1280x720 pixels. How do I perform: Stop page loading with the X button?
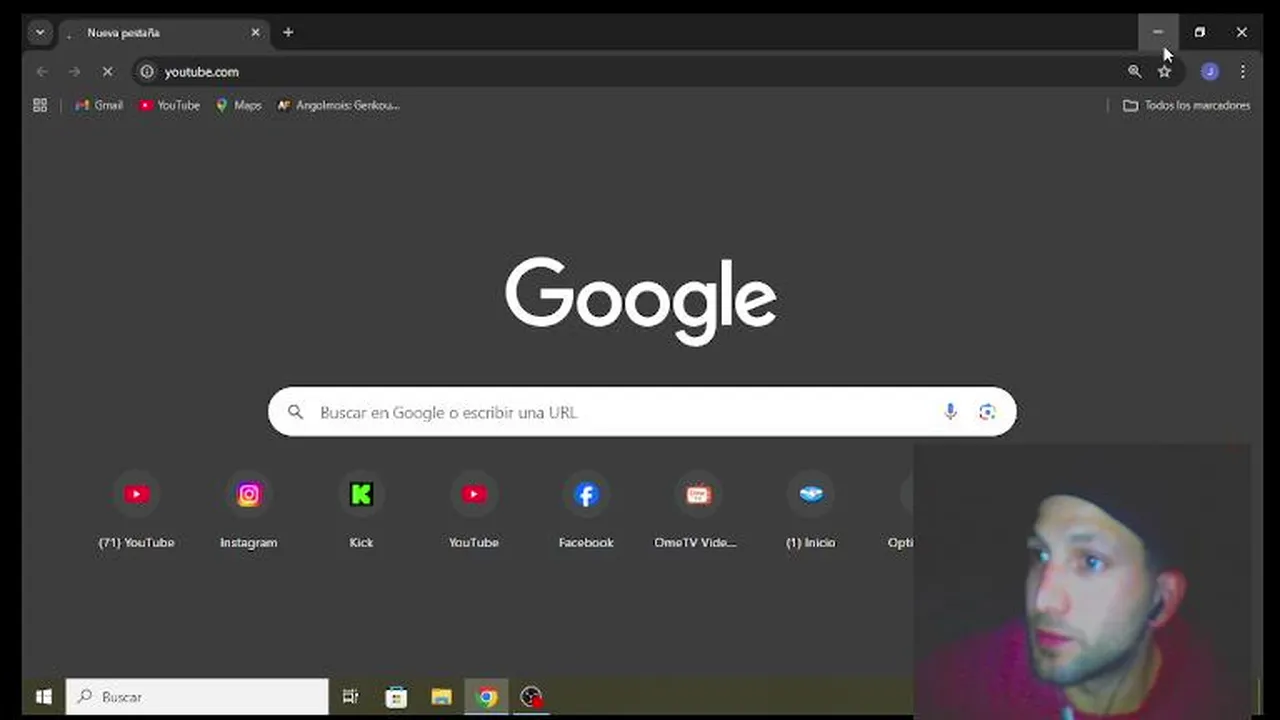[x=107, y=72]
